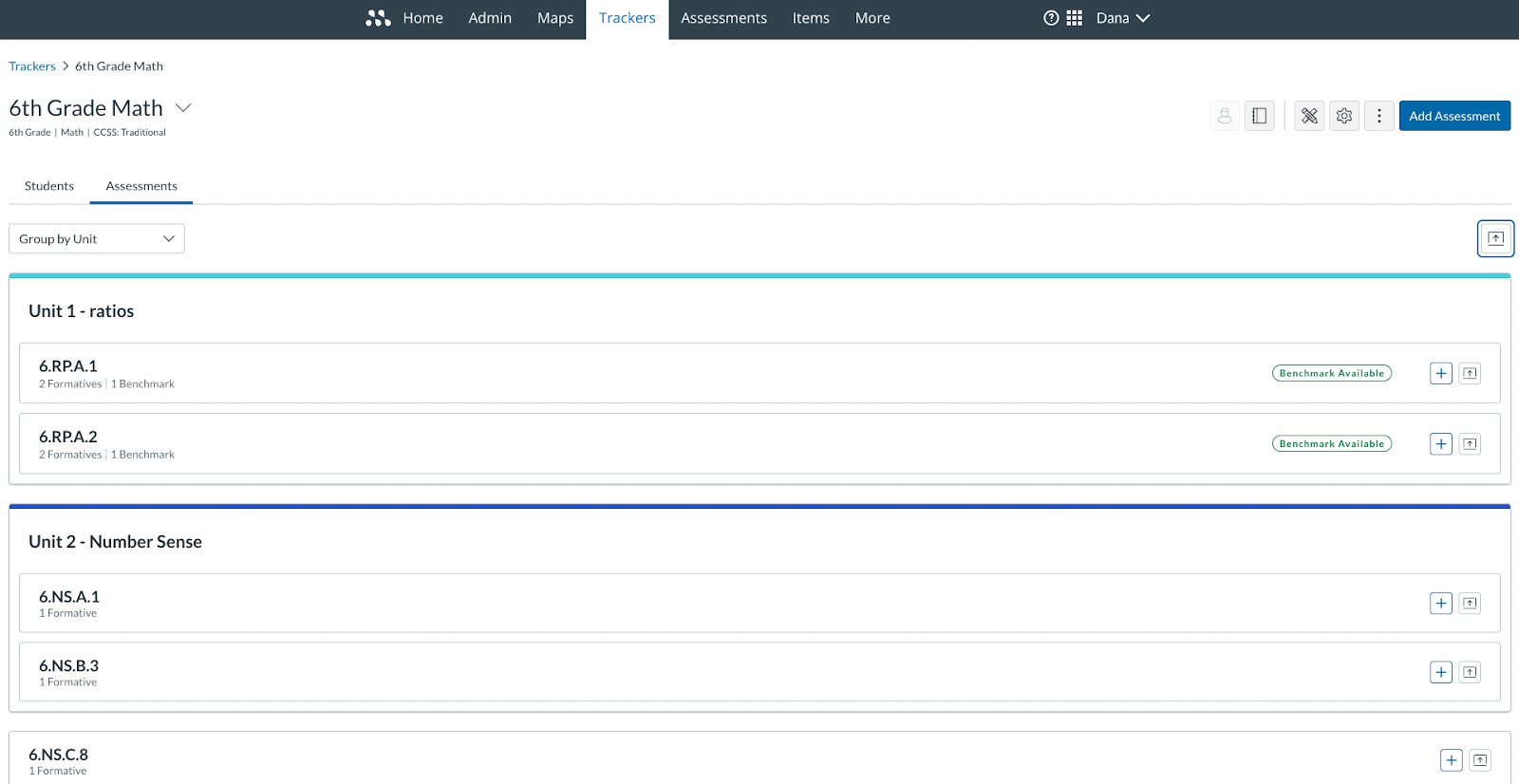
Task: Go to Home in the top navigation
Action: point(422,18)
